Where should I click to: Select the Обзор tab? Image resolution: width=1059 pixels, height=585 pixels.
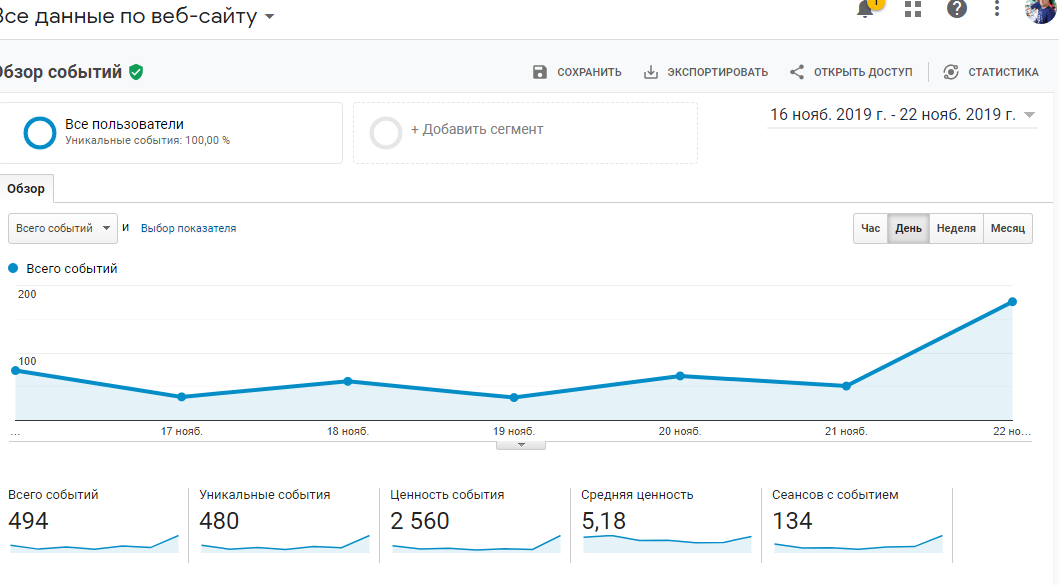tap(26, 189)
